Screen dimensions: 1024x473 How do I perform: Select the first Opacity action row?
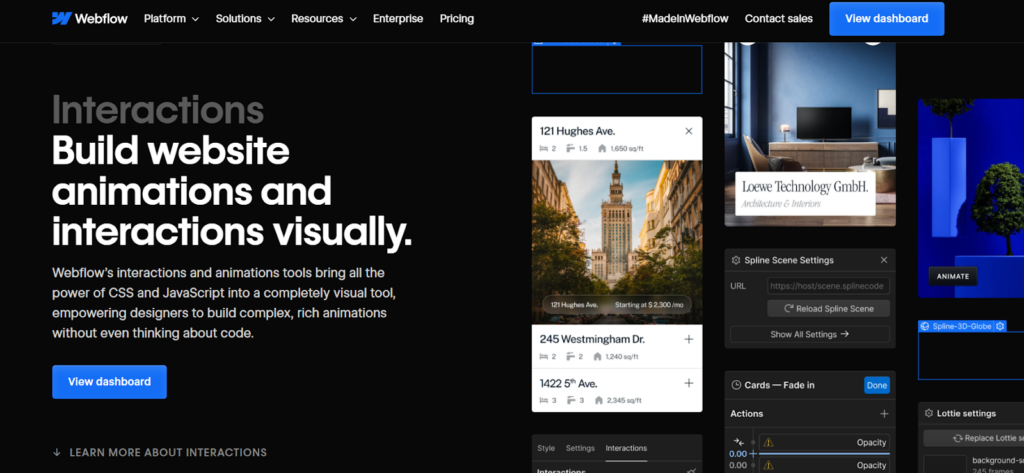(824, 442)
